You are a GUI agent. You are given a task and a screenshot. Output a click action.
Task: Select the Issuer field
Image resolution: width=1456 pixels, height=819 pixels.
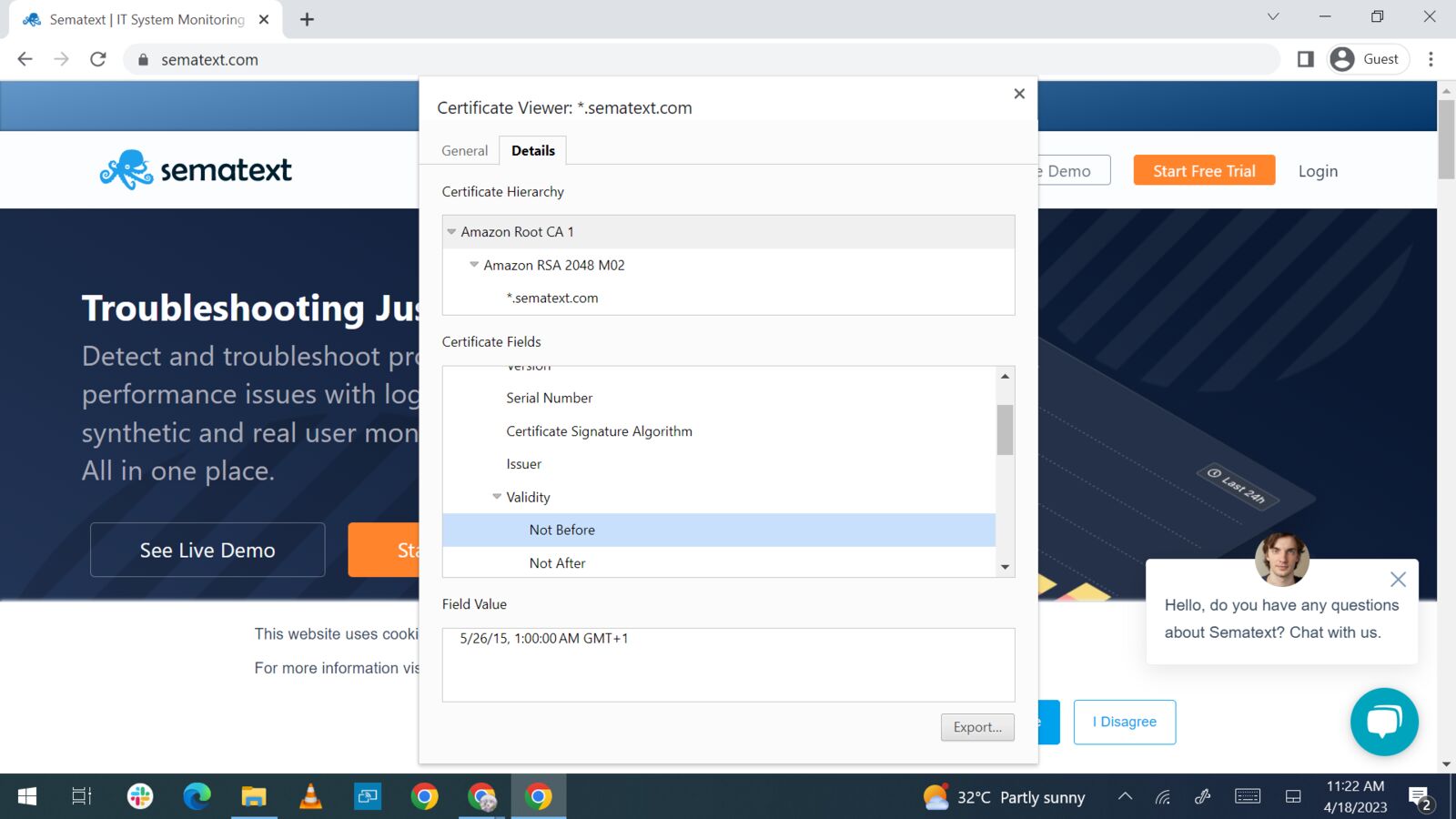(x=719, y=464)
